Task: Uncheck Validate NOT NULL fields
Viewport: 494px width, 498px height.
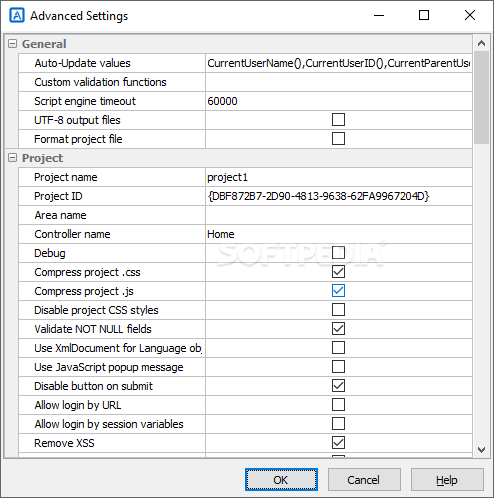Action: click(338, 329)
